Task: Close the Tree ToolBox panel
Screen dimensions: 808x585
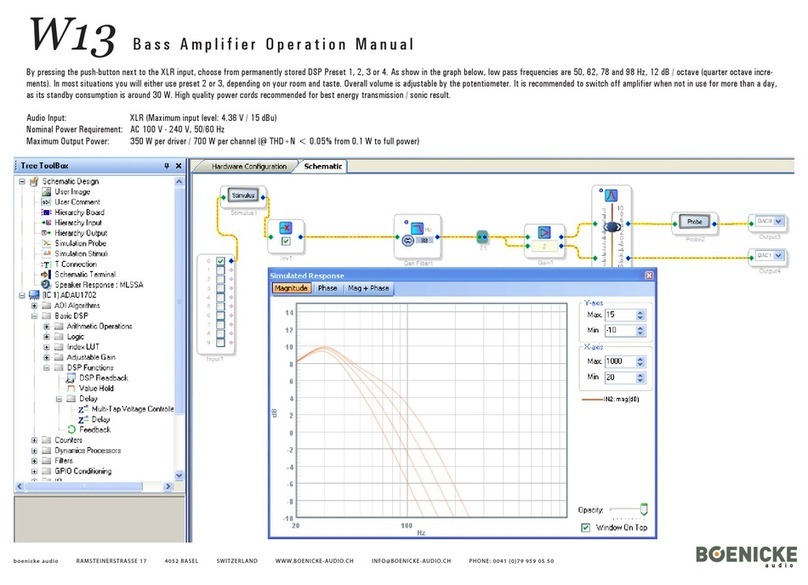Action: pos(178,165)
